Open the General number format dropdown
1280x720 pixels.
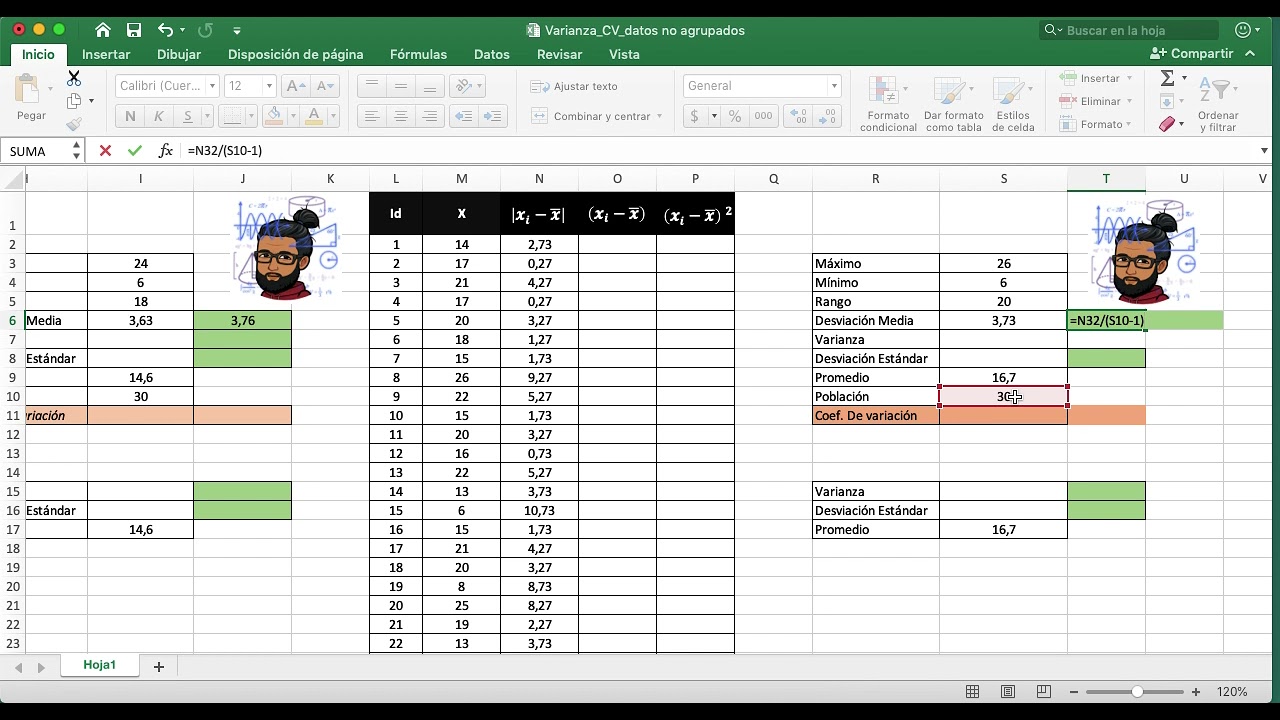(834, 86)
